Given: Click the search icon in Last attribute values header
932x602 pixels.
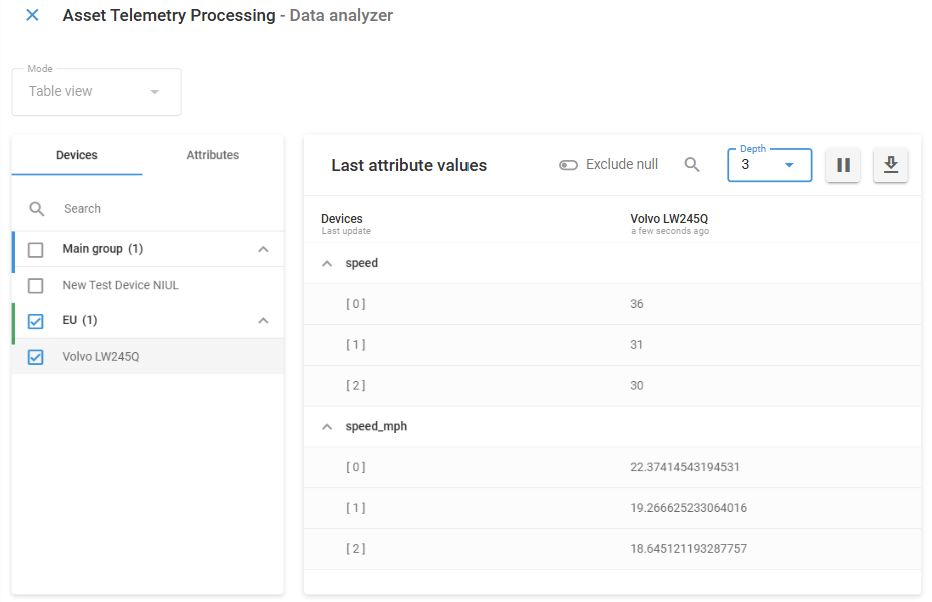Looking at the screenshot, I should click(x=692, y=164).
